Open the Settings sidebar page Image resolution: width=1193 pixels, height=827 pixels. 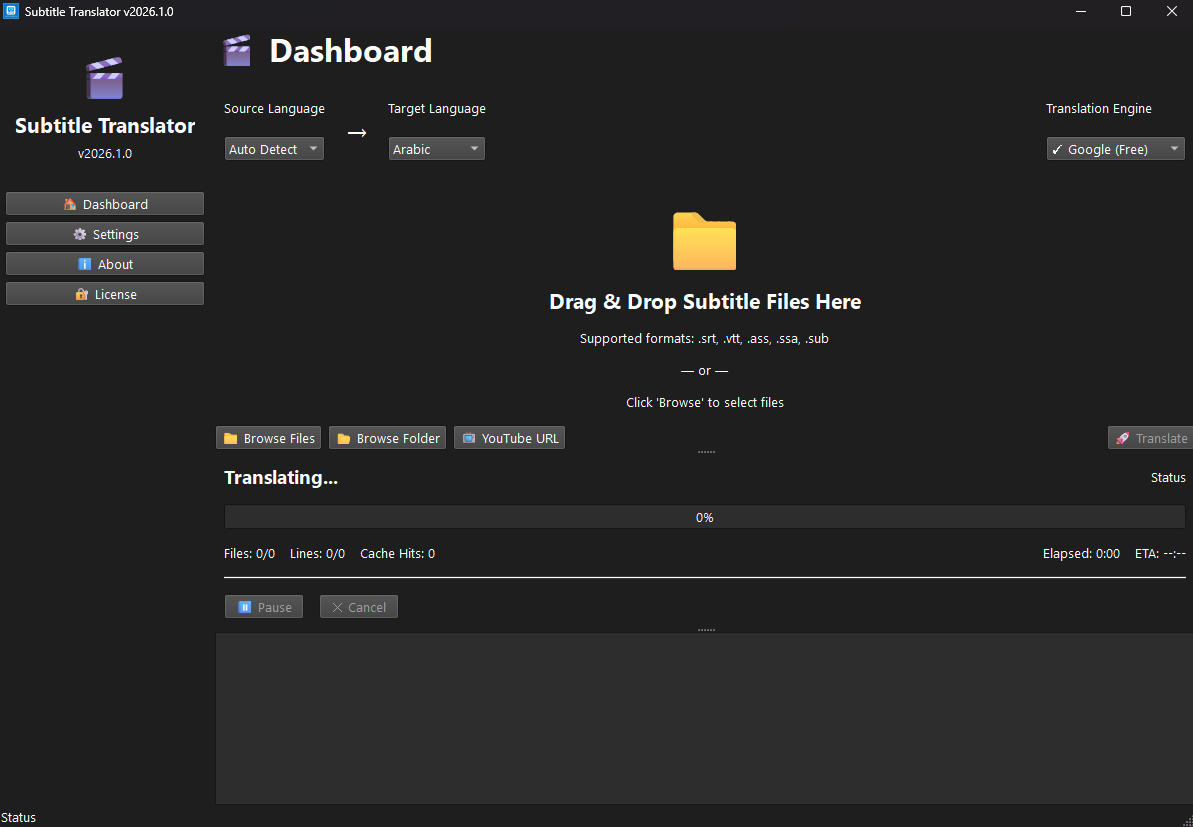(105, 234)
